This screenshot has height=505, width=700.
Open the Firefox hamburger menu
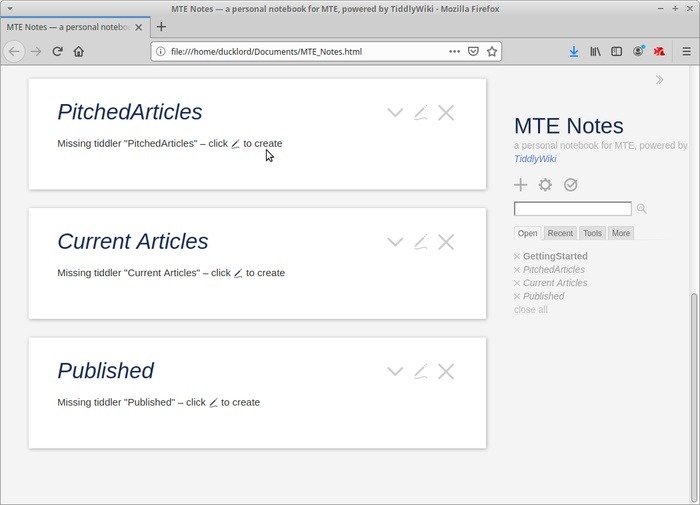pos(687,52)
